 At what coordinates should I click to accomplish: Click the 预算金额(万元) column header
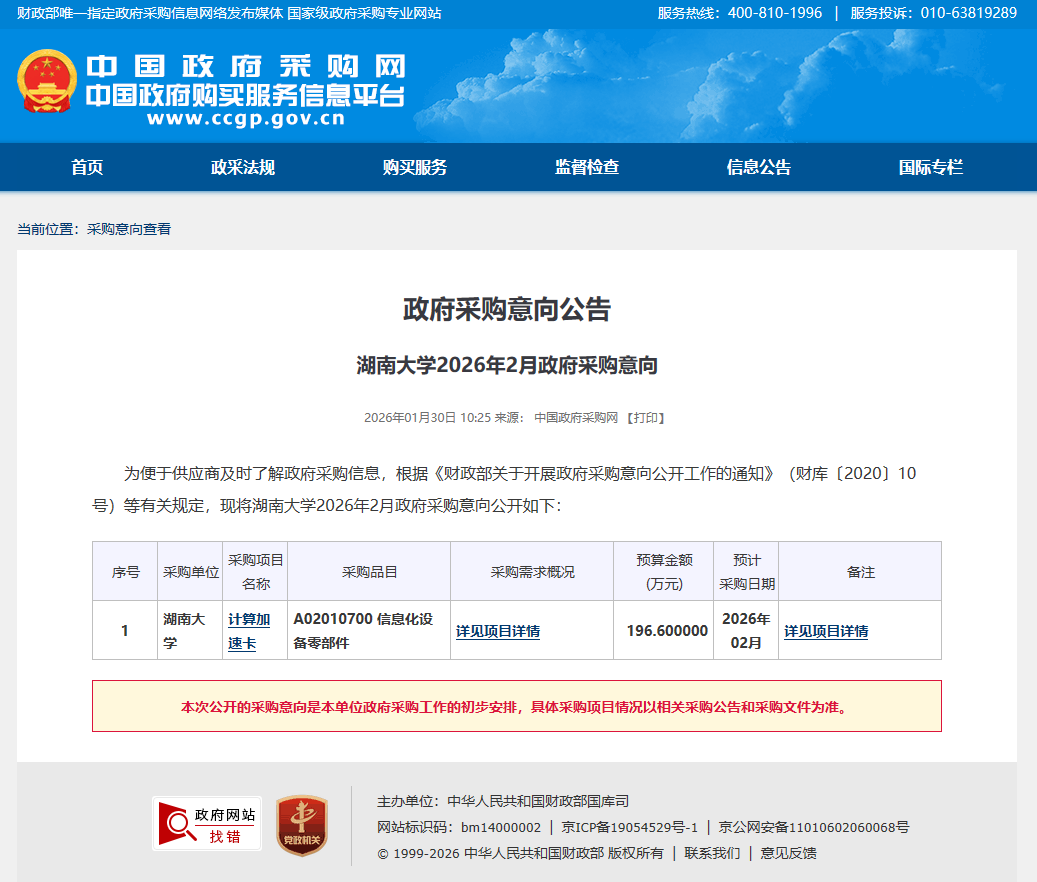pyautogui.click(x=664, y=572)
